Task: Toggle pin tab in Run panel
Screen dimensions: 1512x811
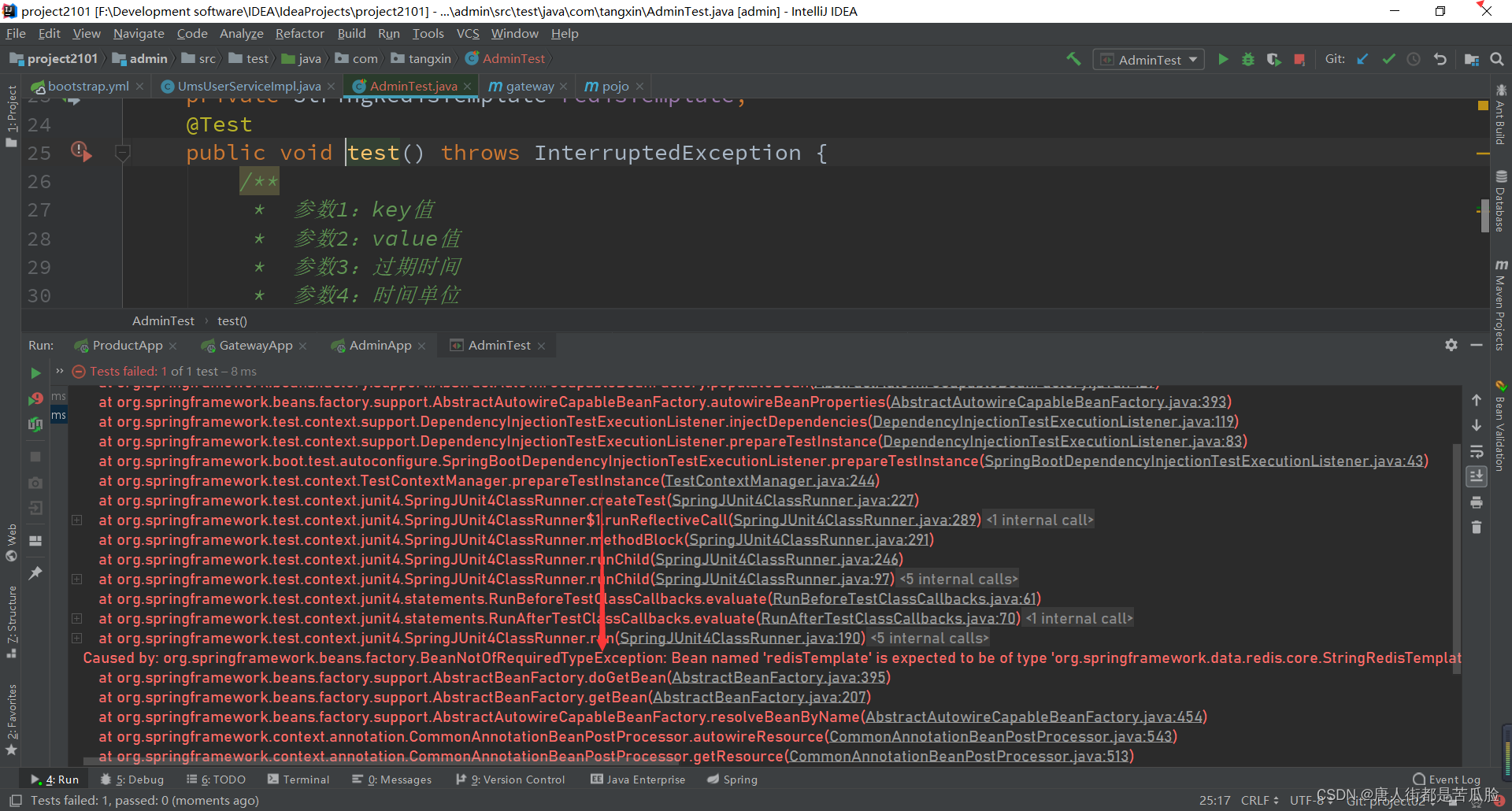Action: coord(35,573)
